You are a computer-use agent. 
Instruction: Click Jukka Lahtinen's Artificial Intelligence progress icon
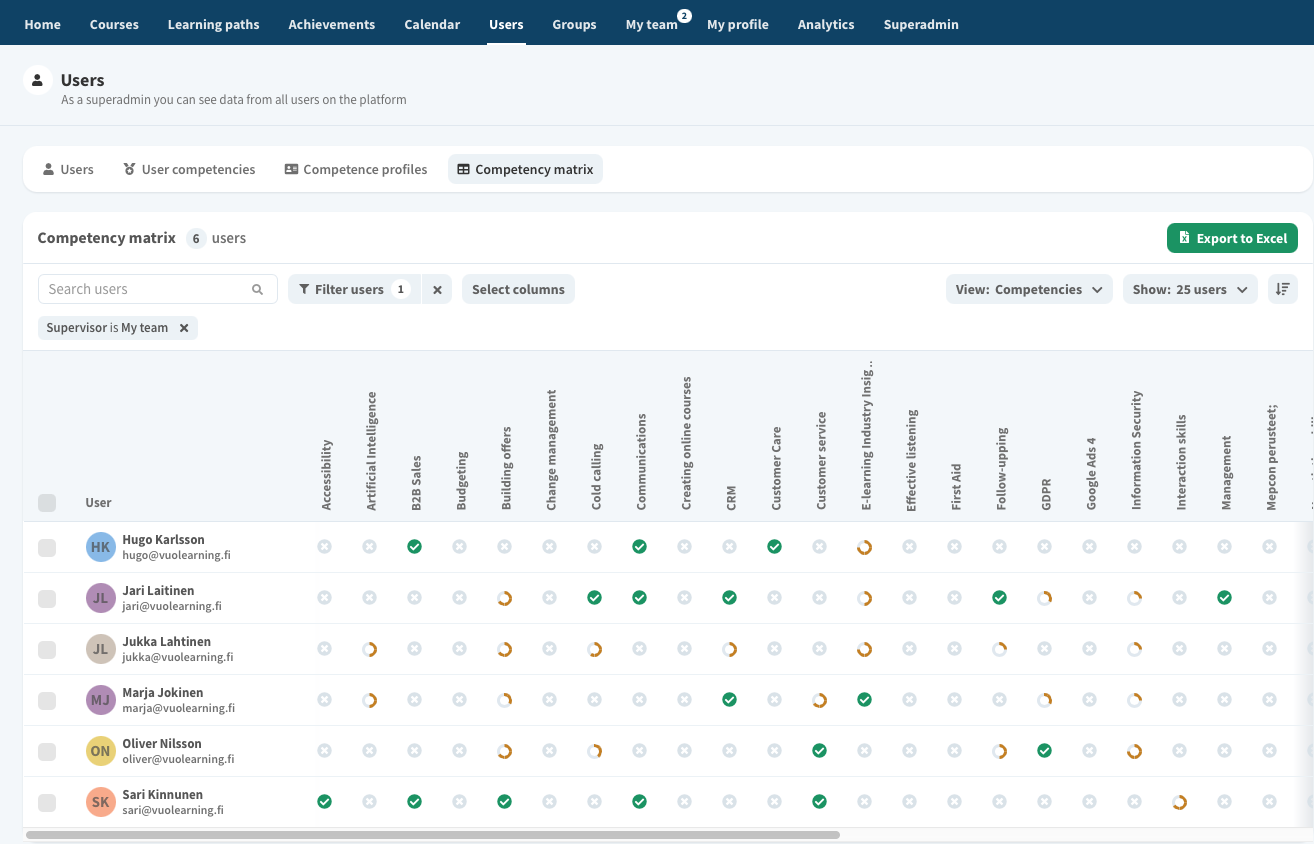[370, 649]
